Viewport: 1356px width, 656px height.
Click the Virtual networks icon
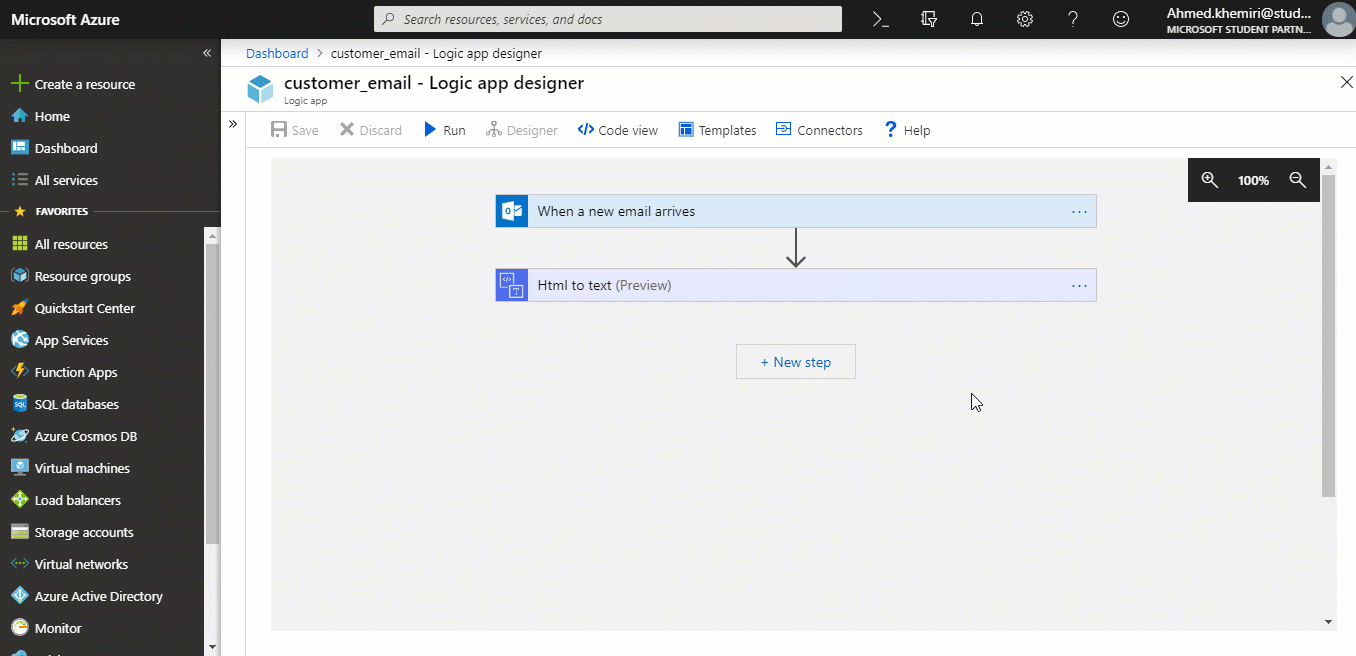click(x=19, y=564)
